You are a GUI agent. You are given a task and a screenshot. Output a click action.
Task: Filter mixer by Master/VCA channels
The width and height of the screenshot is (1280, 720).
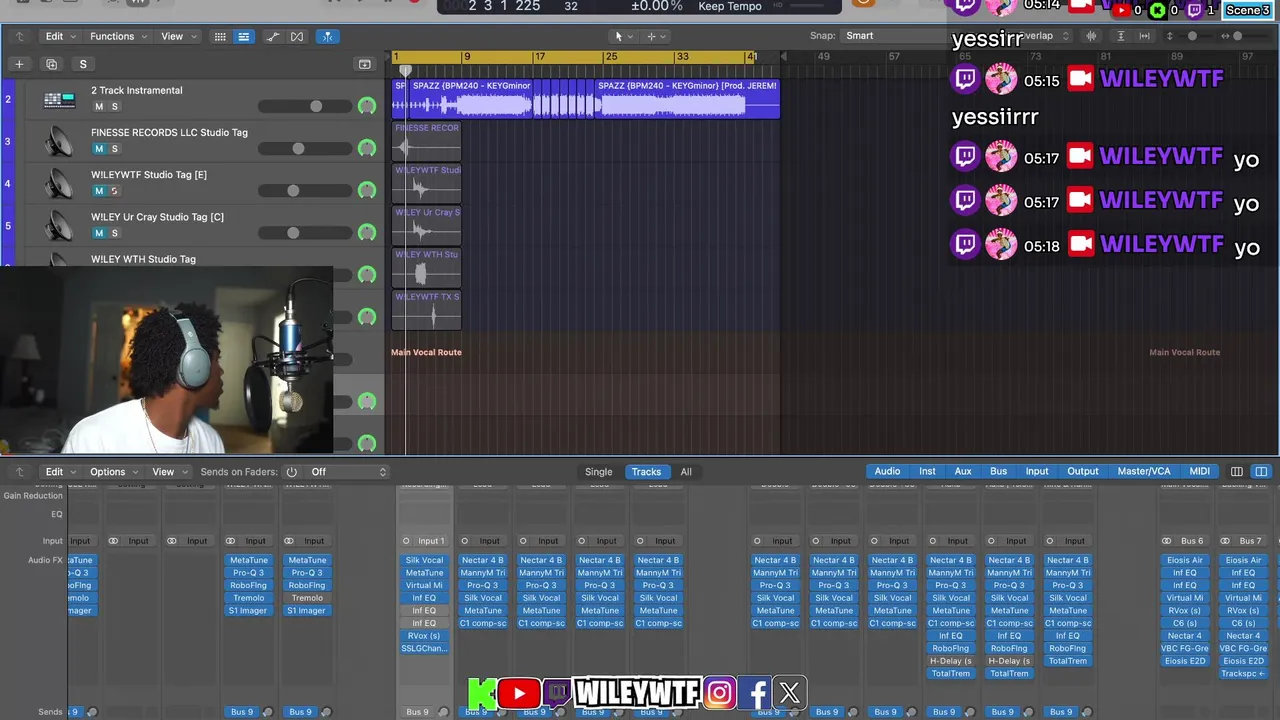(x=1144, y=472)
